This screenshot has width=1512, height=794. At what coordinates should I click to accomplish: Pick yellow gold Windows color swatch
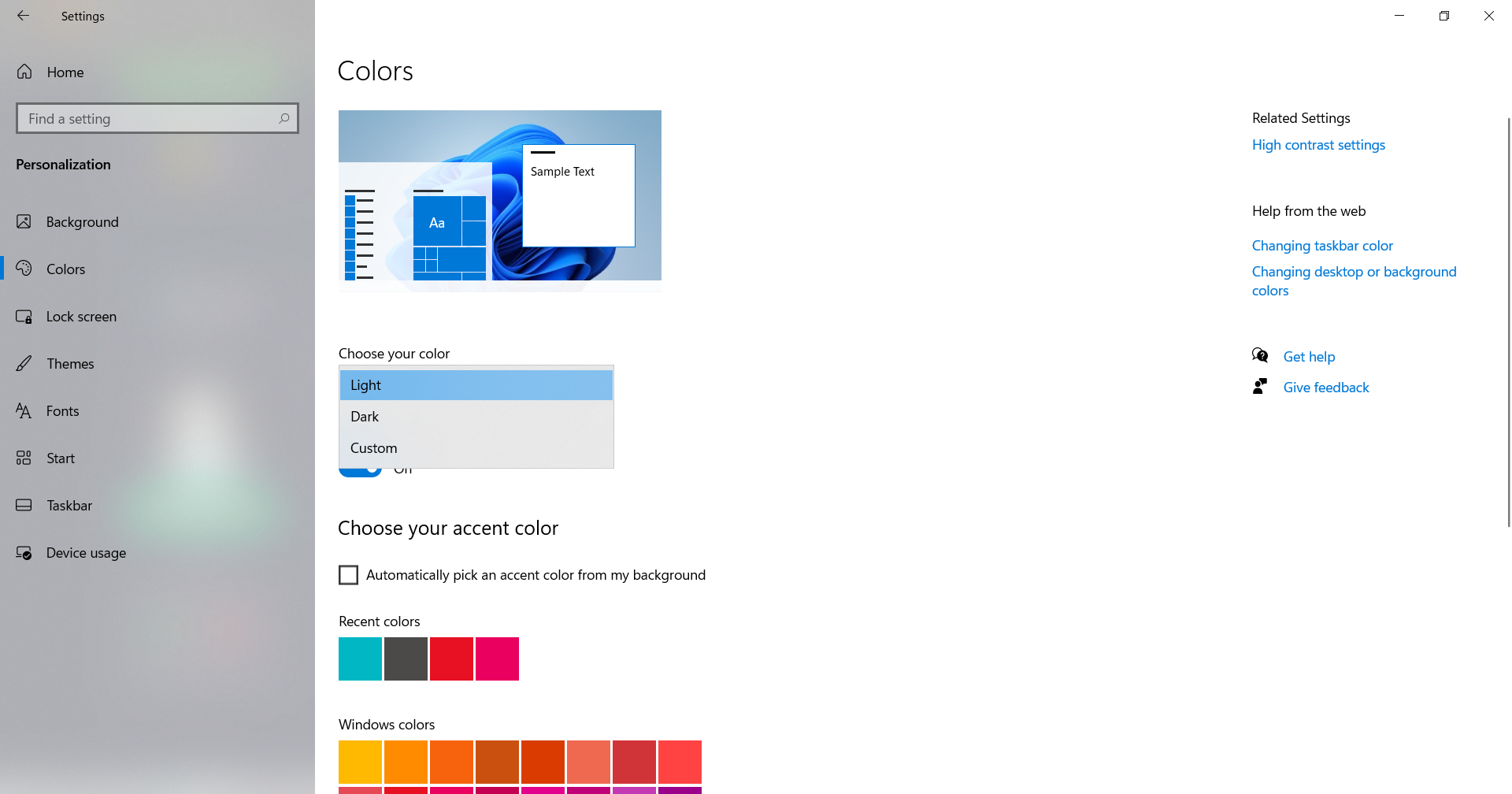[360, 762]
